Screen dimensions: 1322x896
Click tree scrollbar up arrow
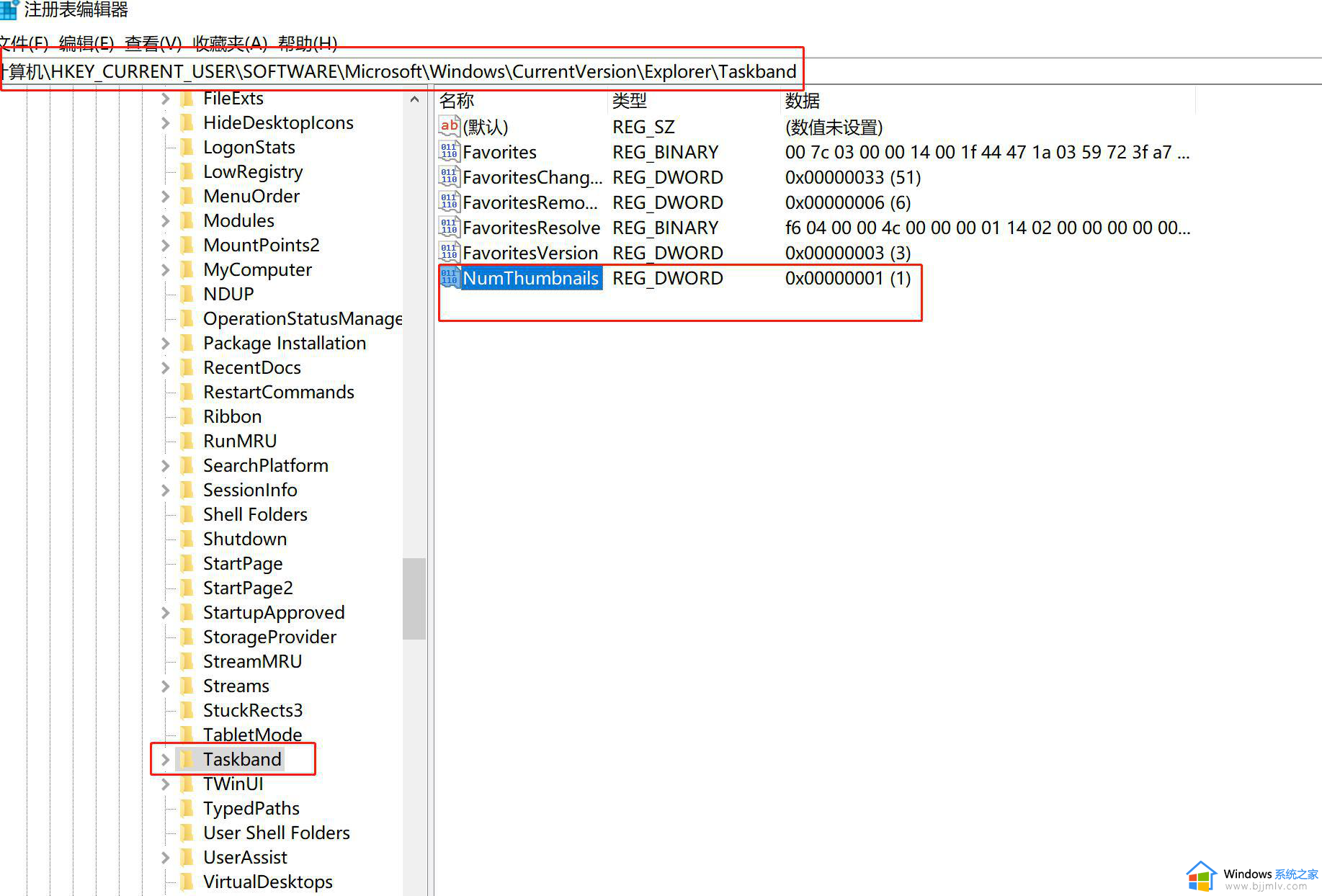(x=414, y=99)
